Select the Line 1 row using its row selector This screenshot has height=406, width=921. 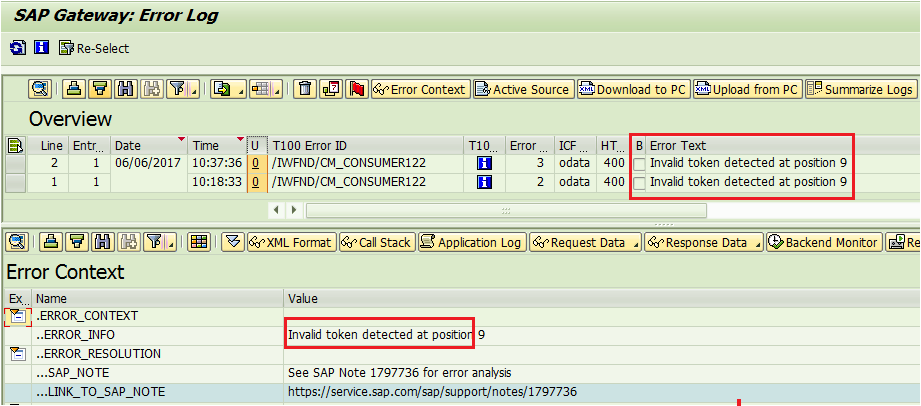click(15, 183)
